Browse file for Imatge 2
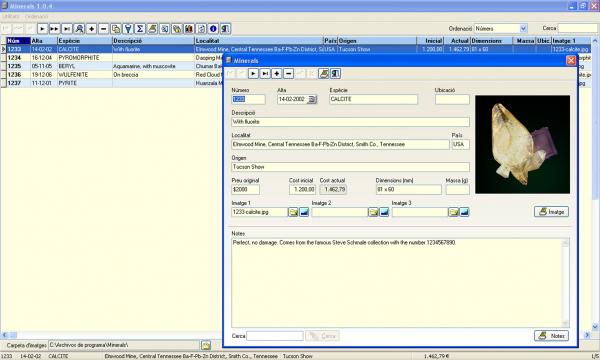Screen dimensions: 600x360 coord(373,212)
